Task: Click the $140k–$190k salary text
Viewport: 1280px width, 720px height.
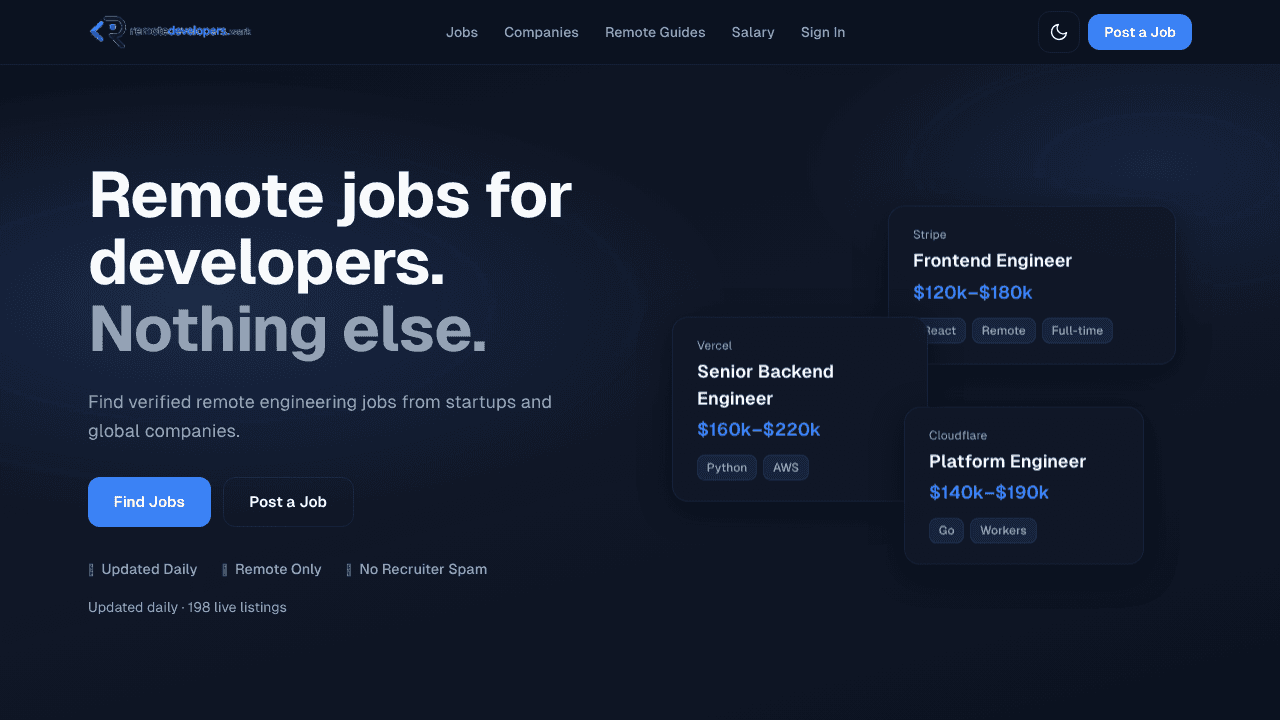Action: (988, 492)
